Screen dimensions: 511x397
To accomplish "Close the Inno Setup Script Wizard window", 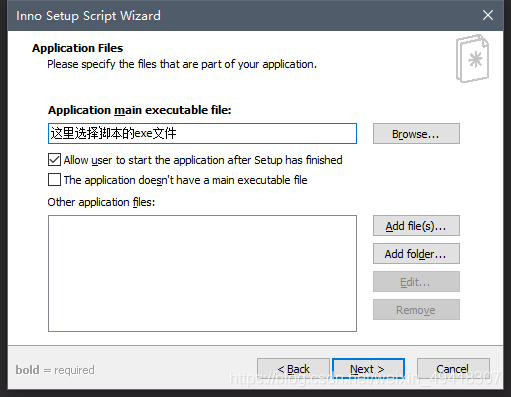I will click(x=488, y=15).
